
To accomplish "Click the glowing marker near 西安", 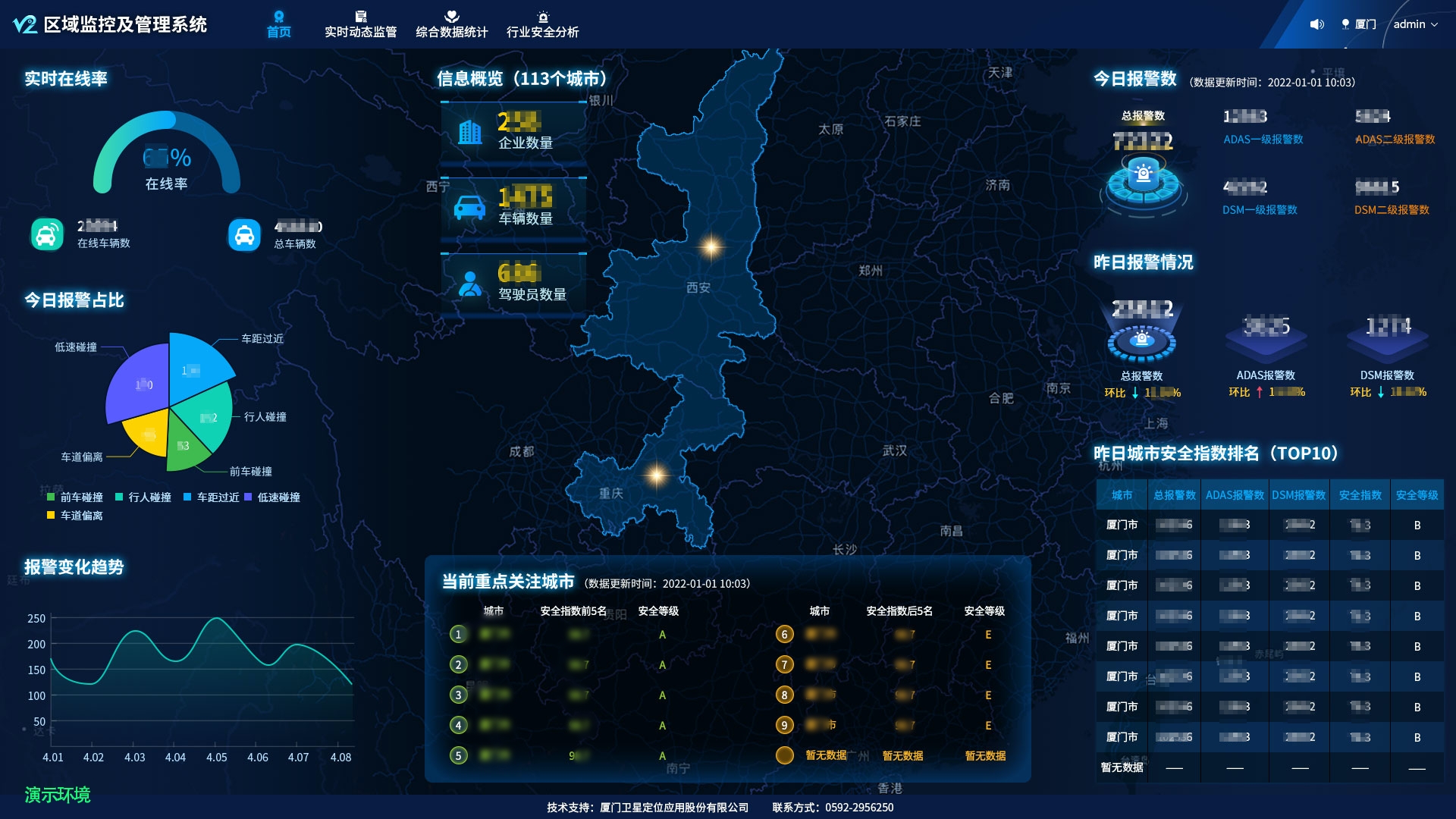I will click(711, 246).
